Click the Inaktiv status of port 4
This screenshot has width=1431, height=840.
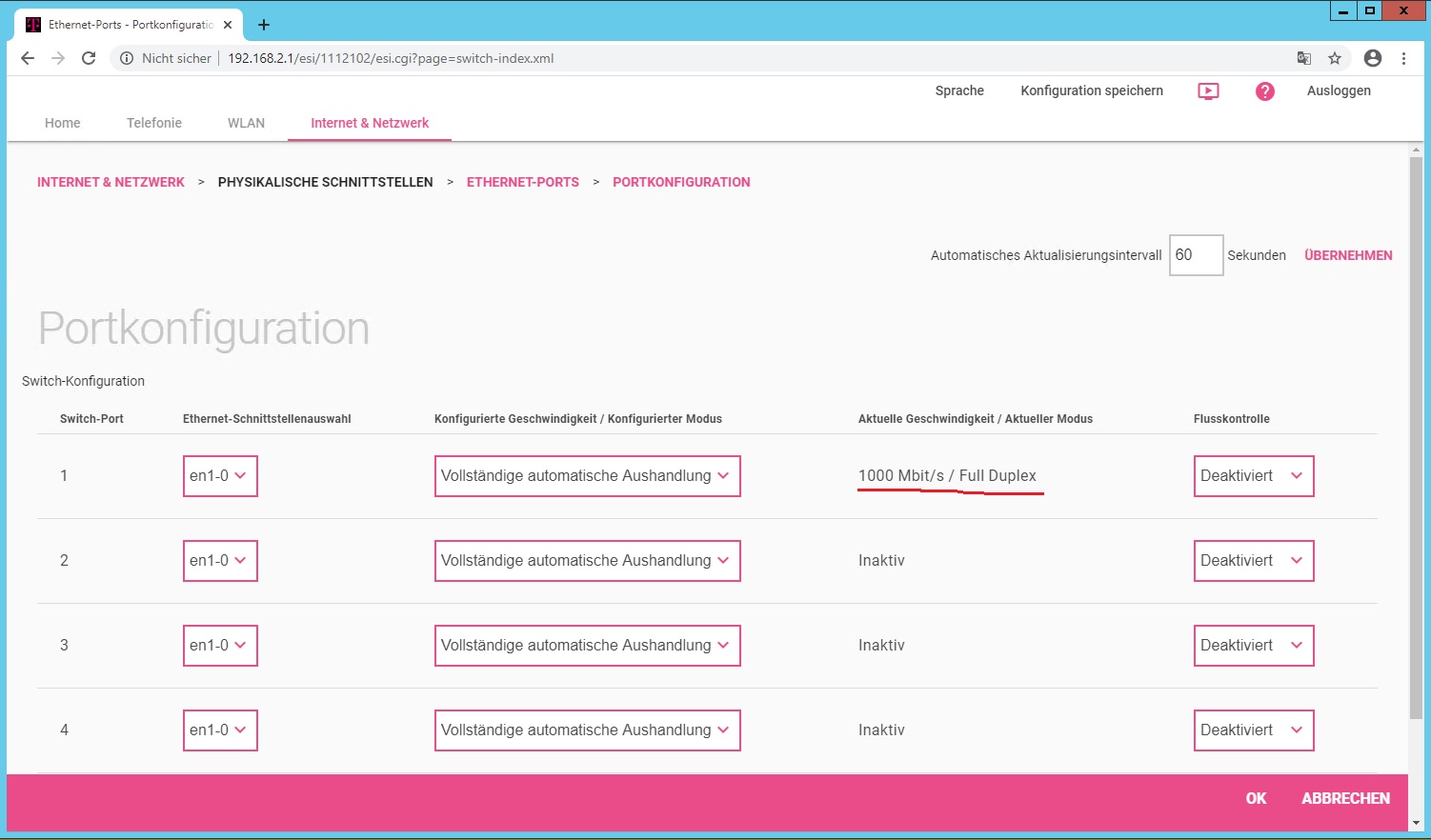(881, 730)
